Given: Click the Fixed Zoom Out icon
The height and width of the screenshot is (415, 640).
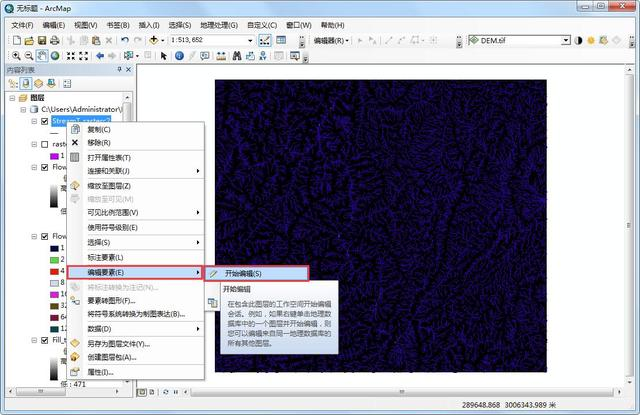Looking at the screenshot, I should click(84, 56).
